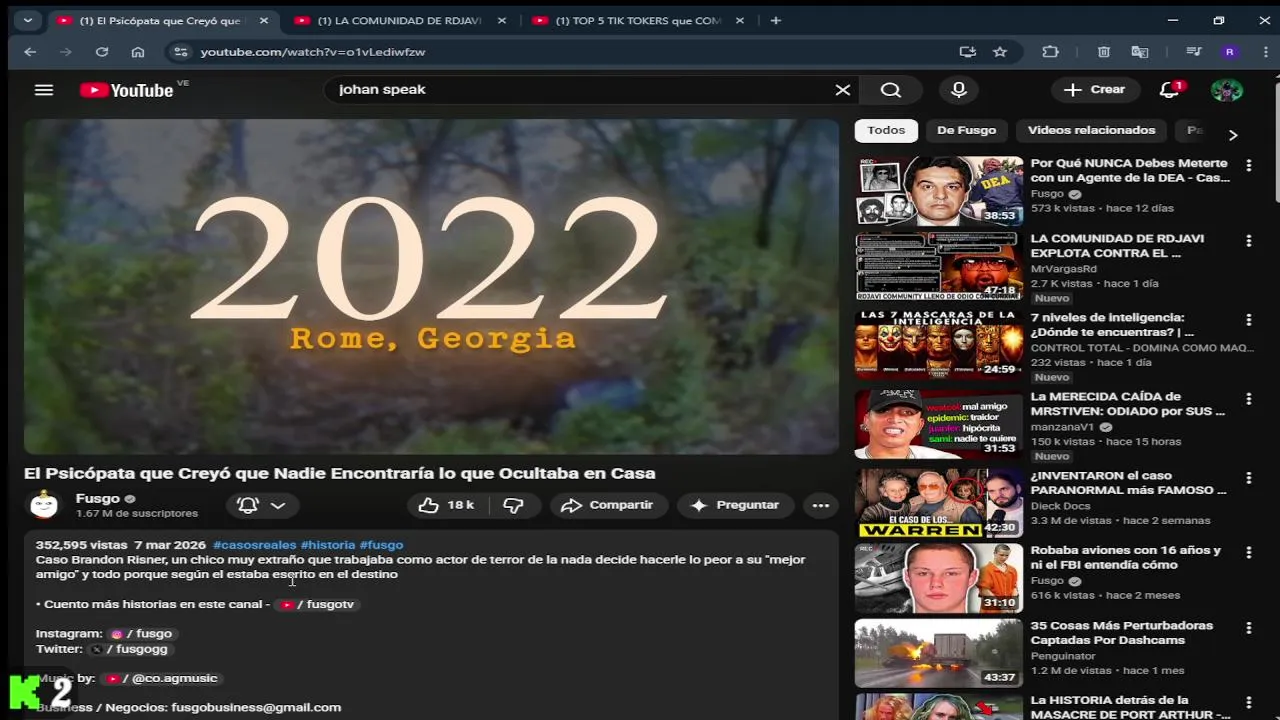Open the browser profile R icon
1280x720 pixels.
[1230, 51]
